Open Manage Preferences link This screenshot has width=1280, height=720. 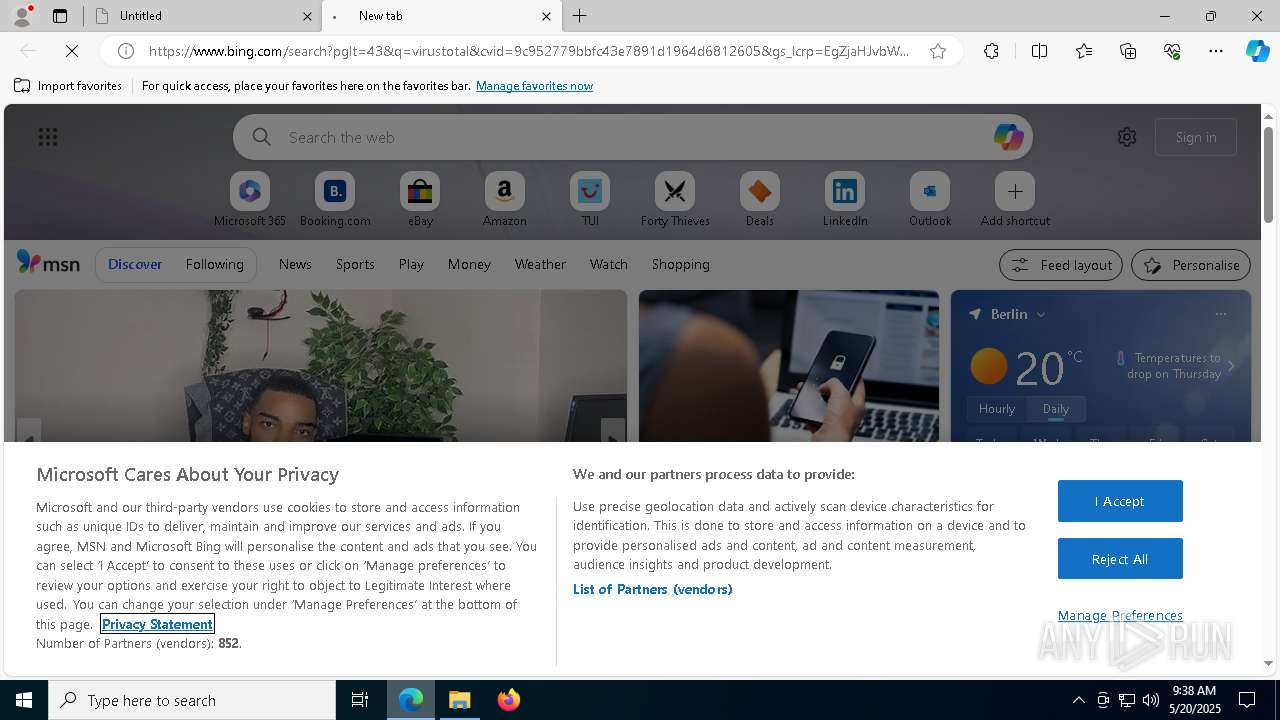pyautogui.click(x=1120, y=615)
